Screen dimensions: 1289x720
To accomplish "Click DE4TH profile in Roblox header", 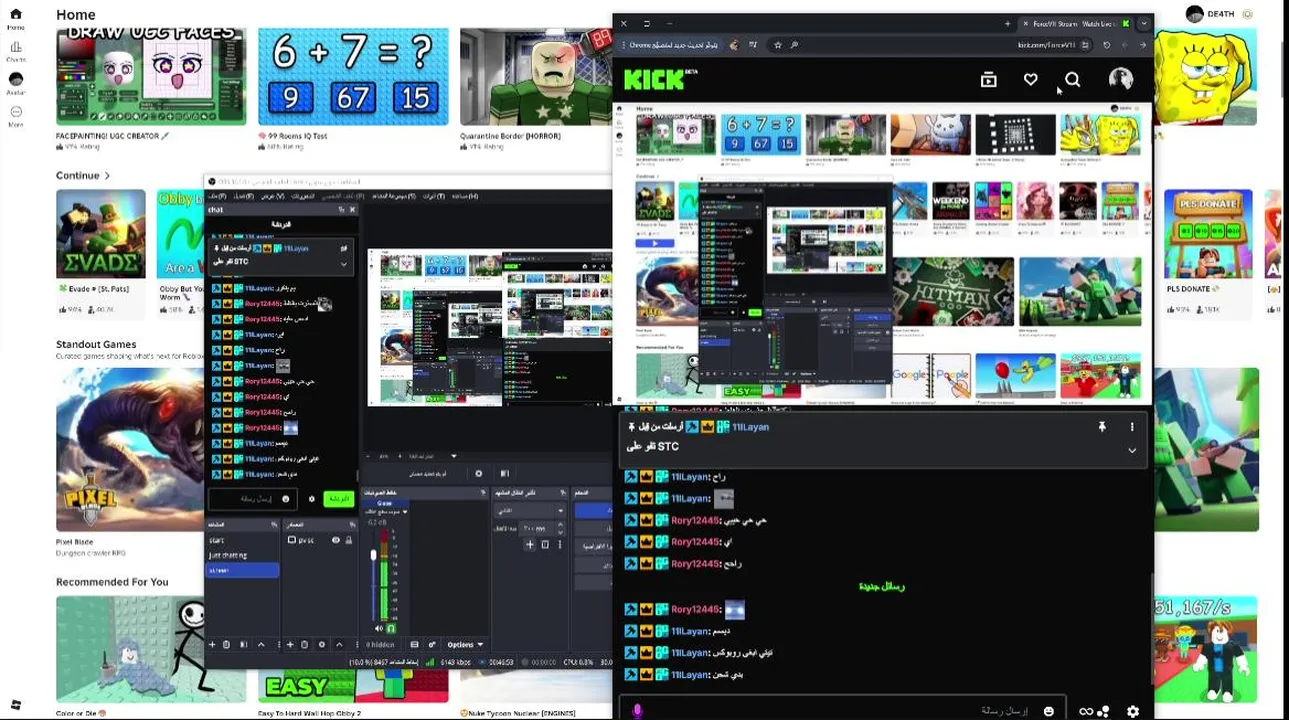I will [1211, 14].
